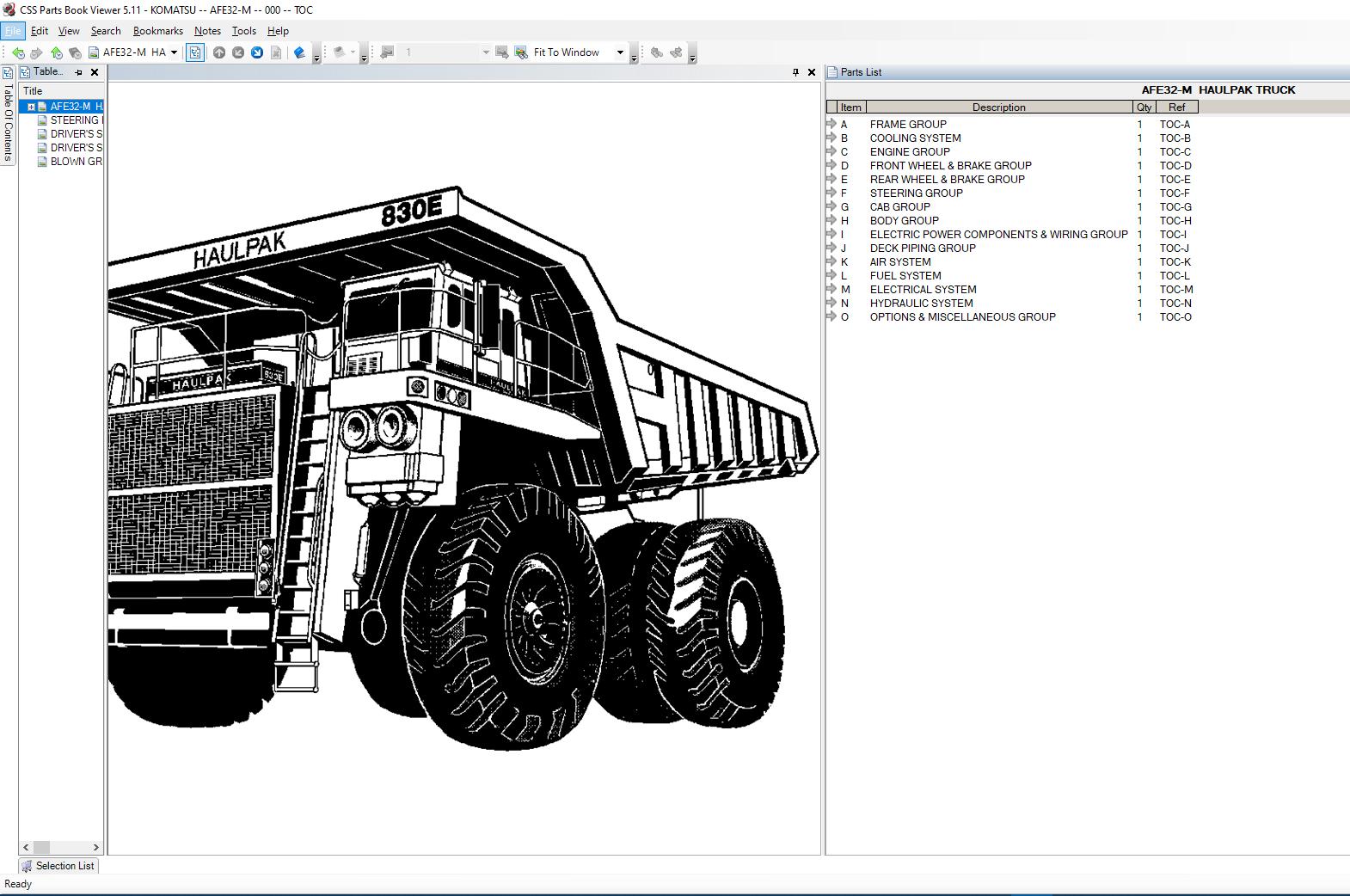Pin the illustration panel with pushpin icon
Viewport: 1350px width, 896px height.
click(795, 72)
